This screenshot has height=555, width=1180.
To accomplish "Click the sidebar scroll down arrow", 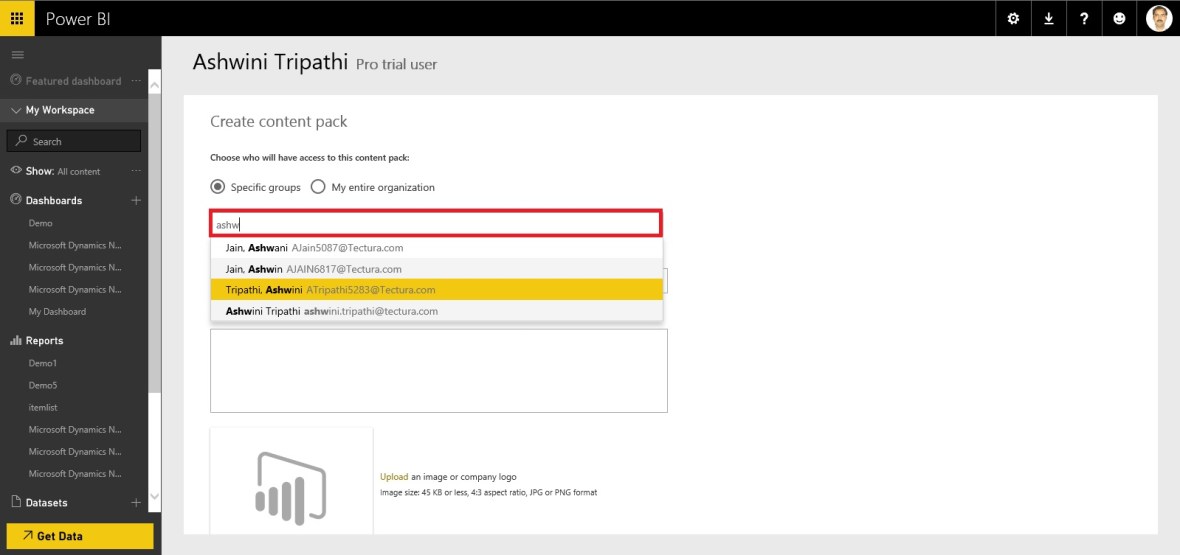I will 154,497.
